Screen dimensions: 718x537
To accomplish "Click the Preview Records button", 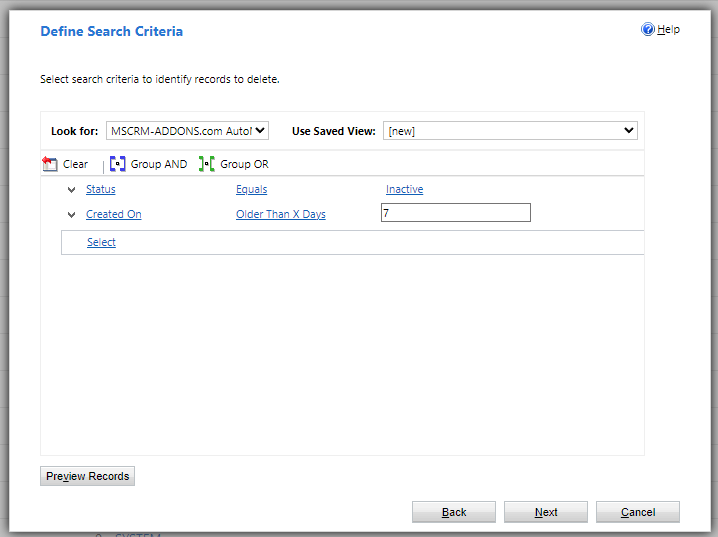I will [87, 476].
